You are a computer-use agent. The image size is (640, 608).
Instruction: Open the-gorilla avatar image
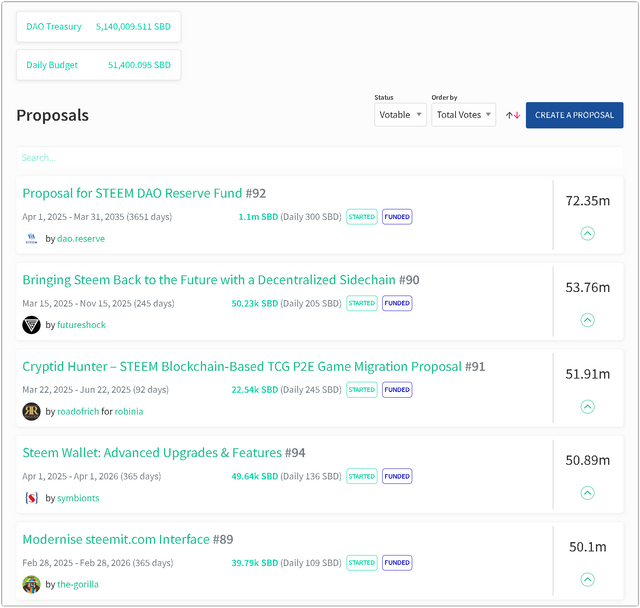31,584
